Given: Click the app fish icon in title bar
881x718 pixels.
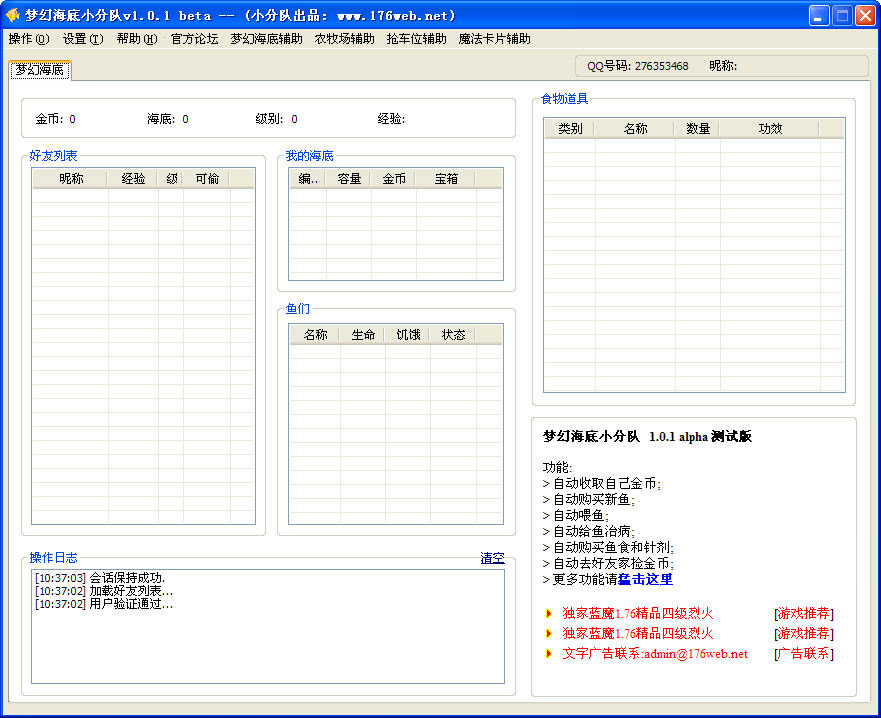Looking at the screenshot, I should [12, 15].
